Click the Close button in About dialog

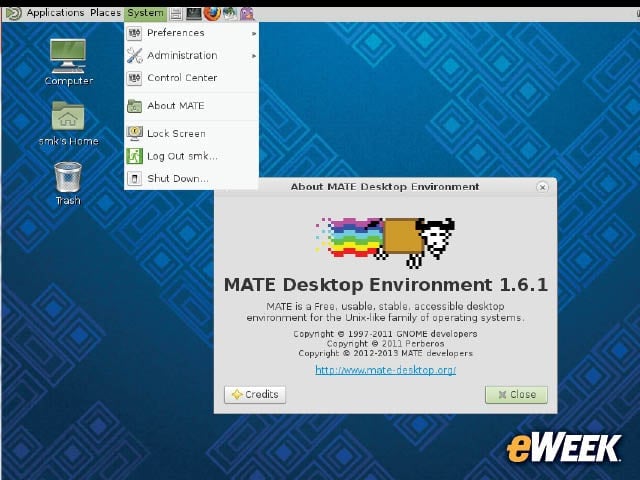pyautogui.click(x=516, y=395)
